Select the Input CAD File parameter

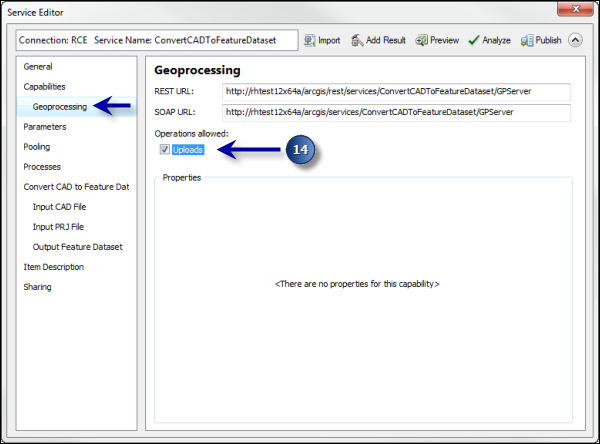[59, 207]
